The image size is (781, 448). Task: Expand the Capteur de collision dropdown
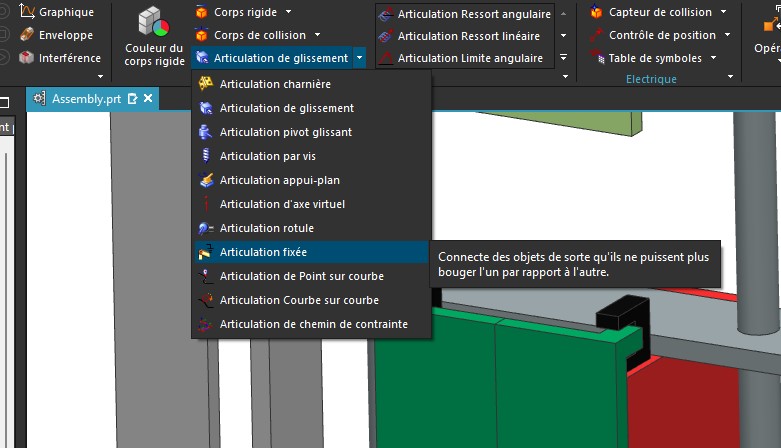click(723, 12)
